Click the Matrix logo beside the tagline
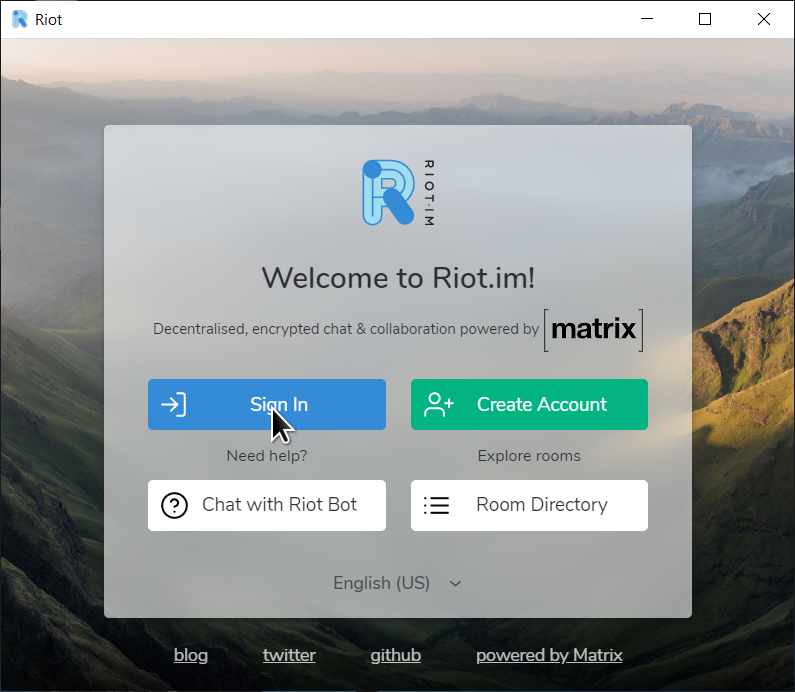 coord(593,329)
